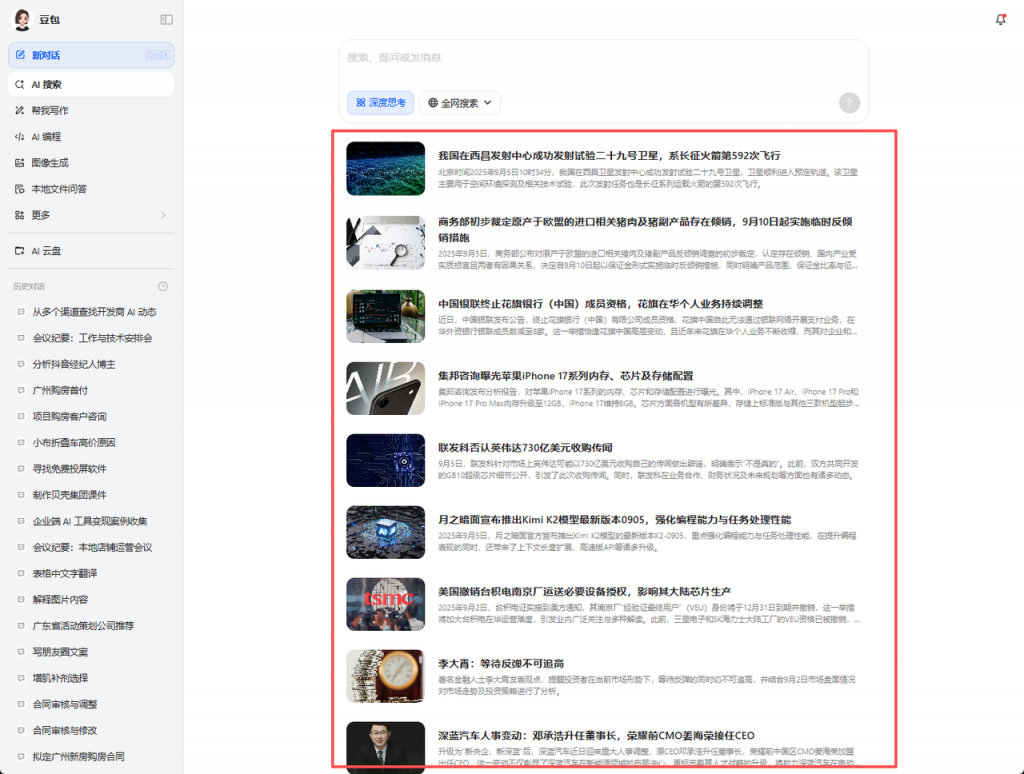Collapse the sidebar panel icon
The height and width of the screenshot is (774, 1024).
click(x=167, y=20)
